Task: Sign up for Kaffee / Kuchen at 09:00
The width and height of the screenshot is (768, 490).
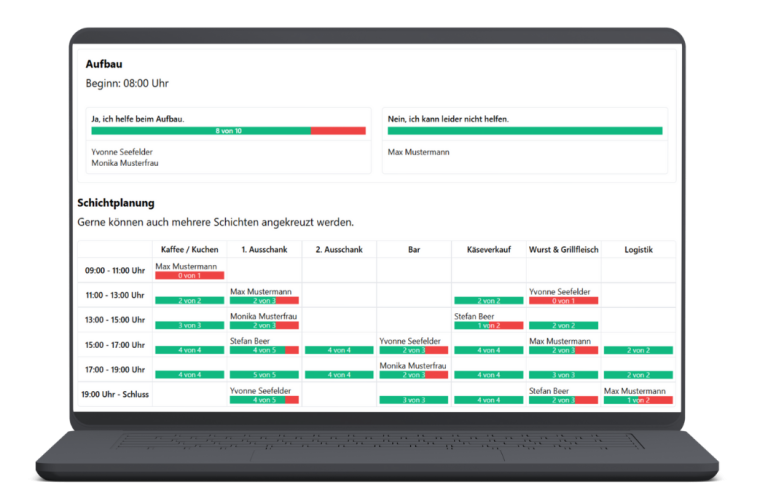Action: (x=189, y=275)
